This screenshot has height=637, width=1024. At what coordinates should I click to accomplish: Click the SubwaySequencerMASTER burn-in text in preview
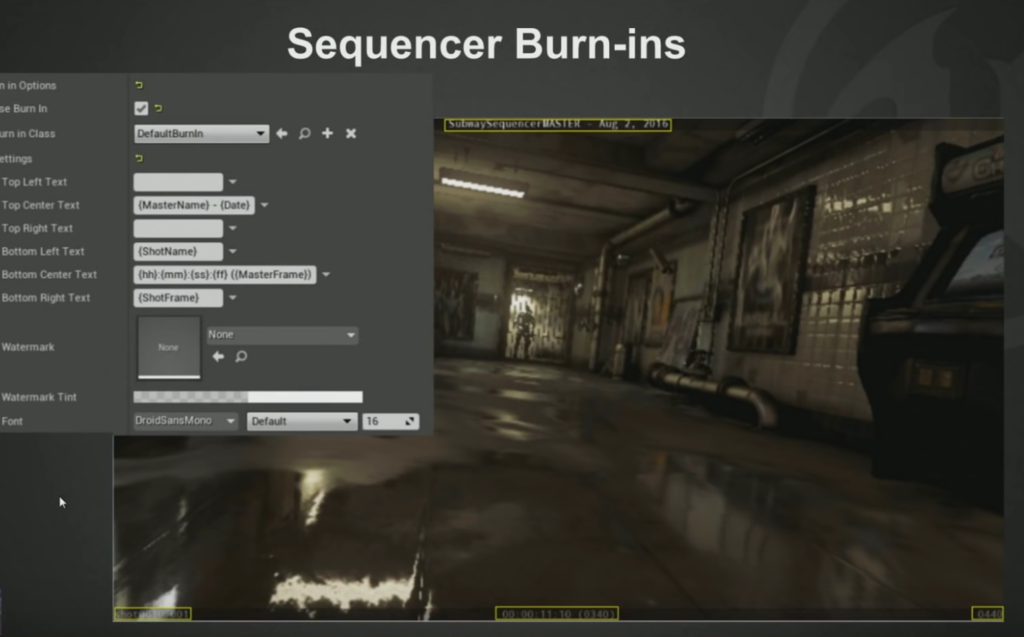click(x=558, y=124)
